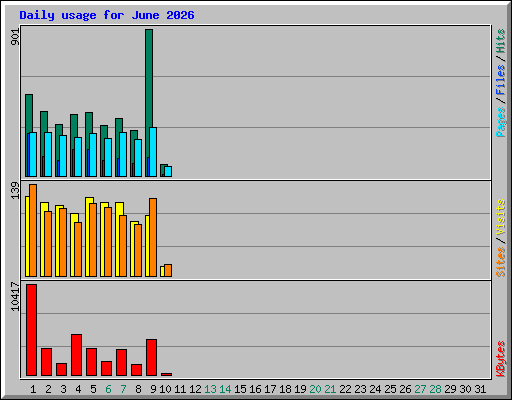Select the yellow visits bar for day 7
This screenshot has width=512, height=400.
point(118,239)
